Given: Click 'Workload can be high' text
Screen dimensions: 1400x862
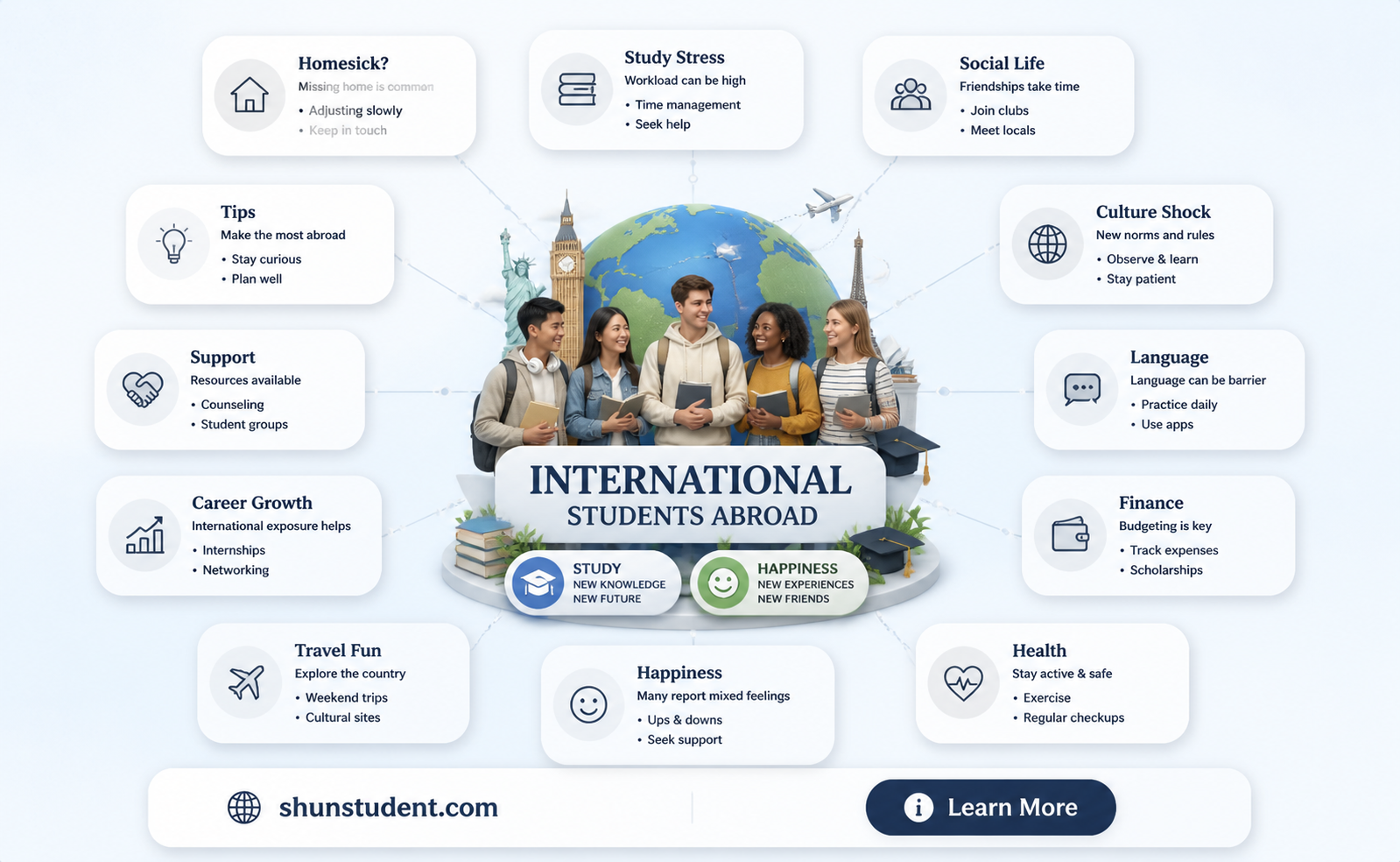Looking at the screenshot, I should [x=685, y=81].
